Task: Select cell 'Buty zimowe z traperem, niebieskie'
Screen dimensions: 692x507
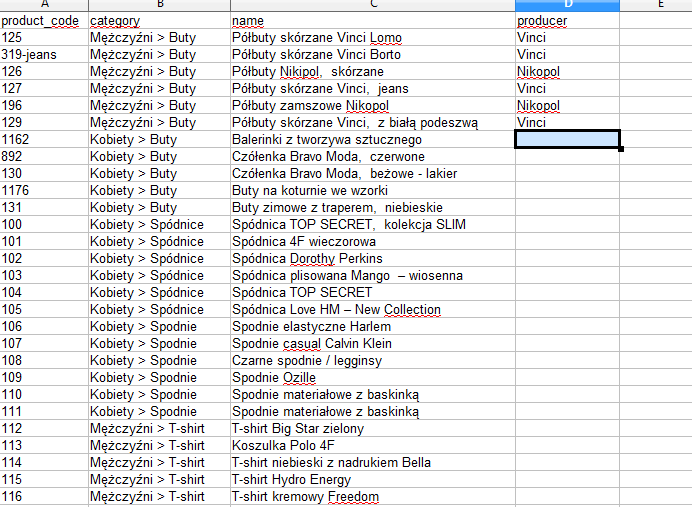Action: click(x=372, y=207)
